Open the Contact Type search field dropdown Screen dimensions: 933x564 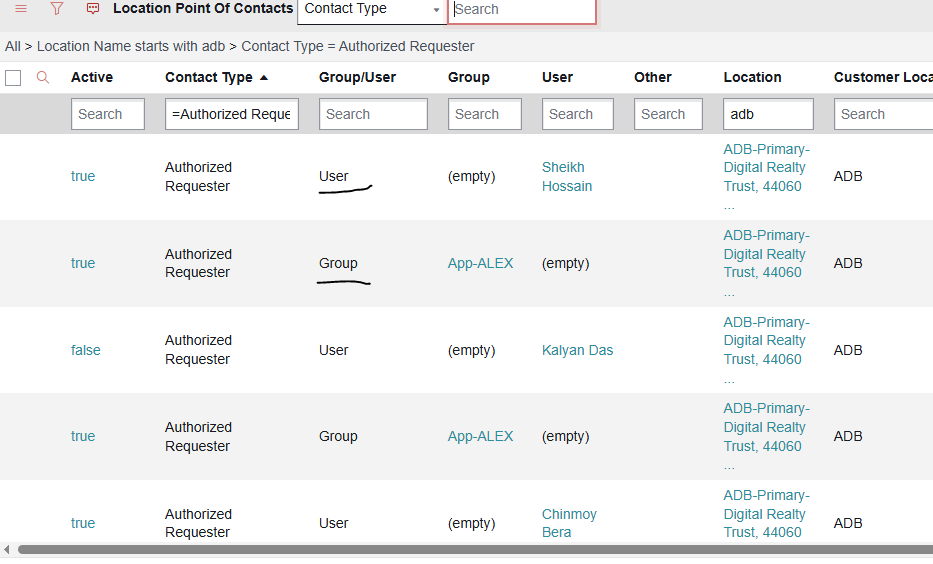tap(371, 10)
